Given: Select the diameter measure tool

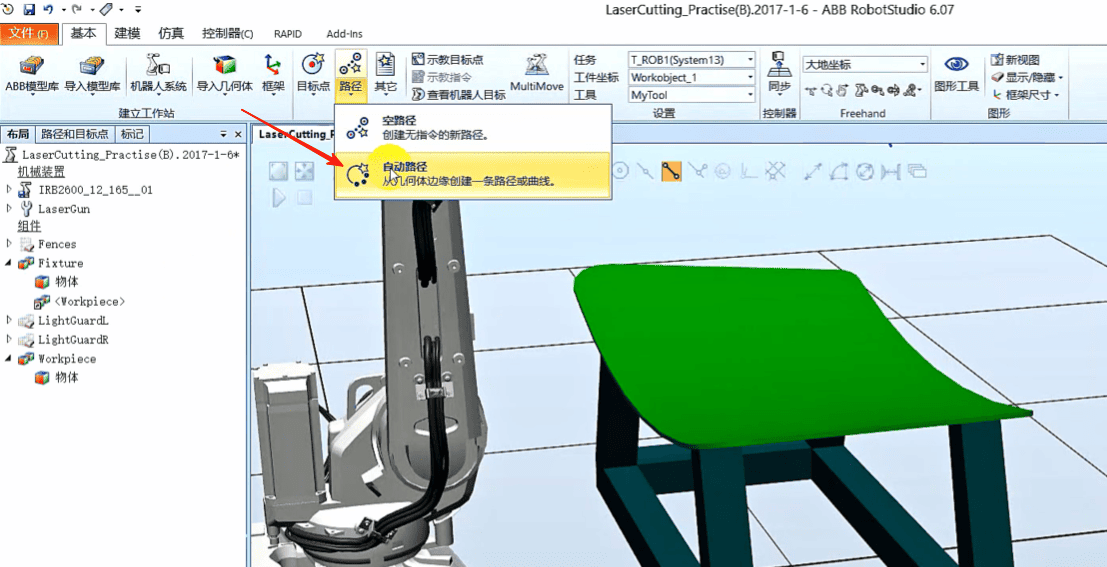Looking at the screenshot, I should pyautogui.click(x=866, y=171).
